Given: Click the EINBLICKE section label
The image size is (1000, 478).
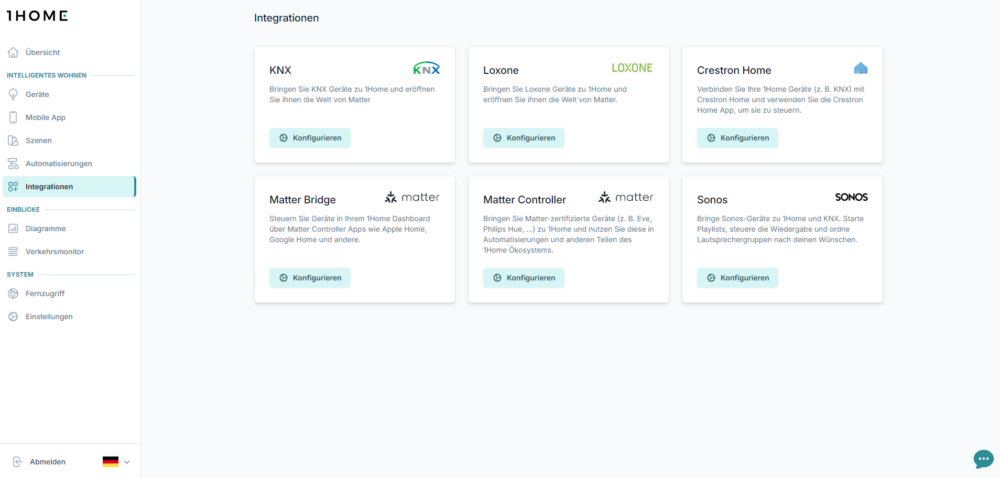Looking at the screenshot, I should (x=24, y=209).
